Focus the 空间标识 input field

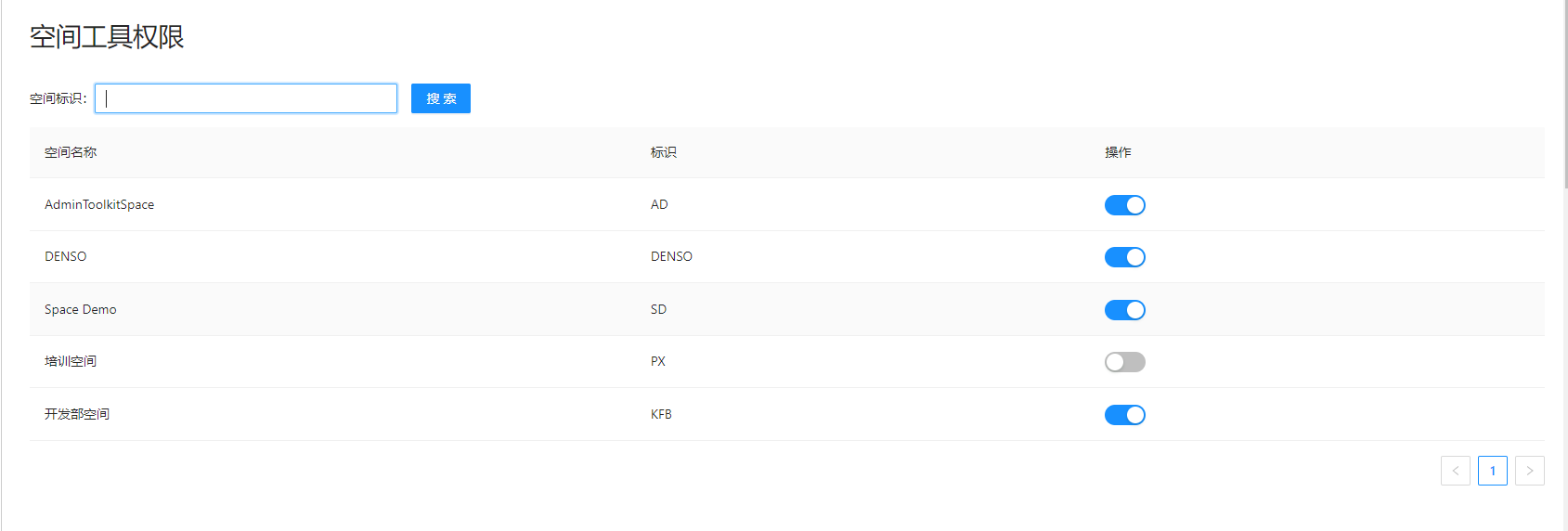[x=246, y=98]
